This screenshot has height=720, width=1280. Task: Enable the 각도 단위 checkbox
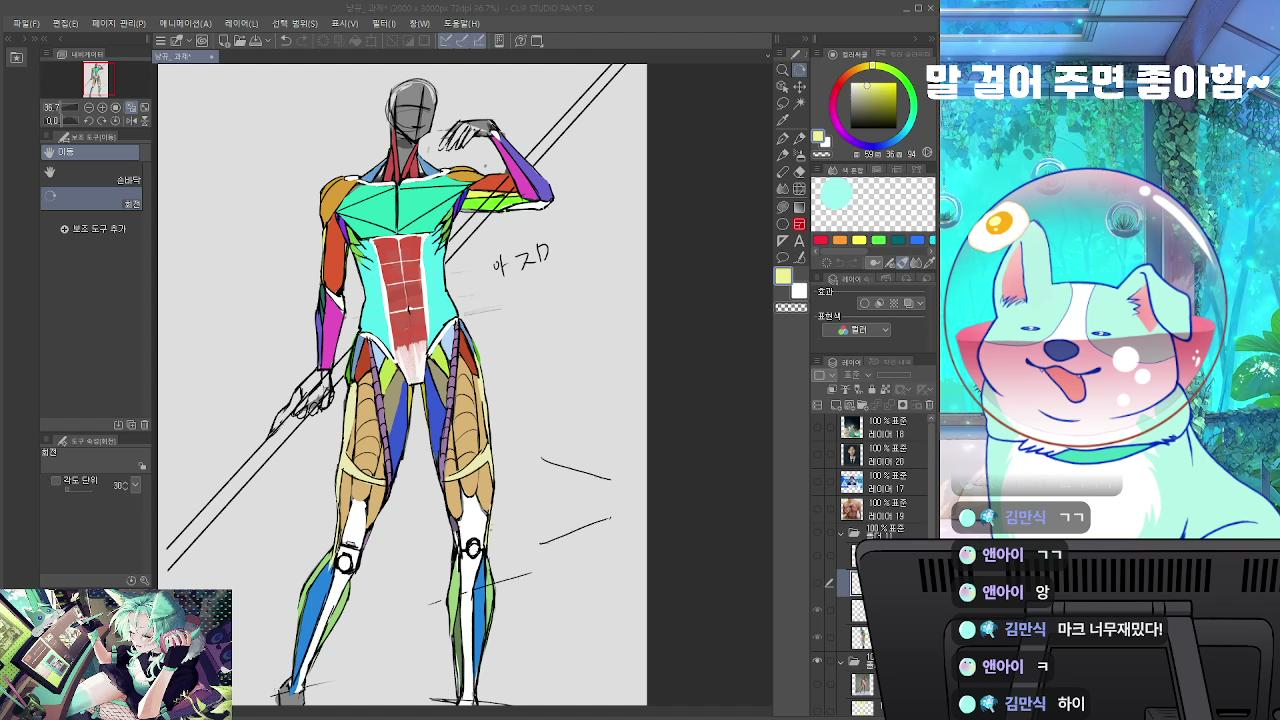coord(56,481)
